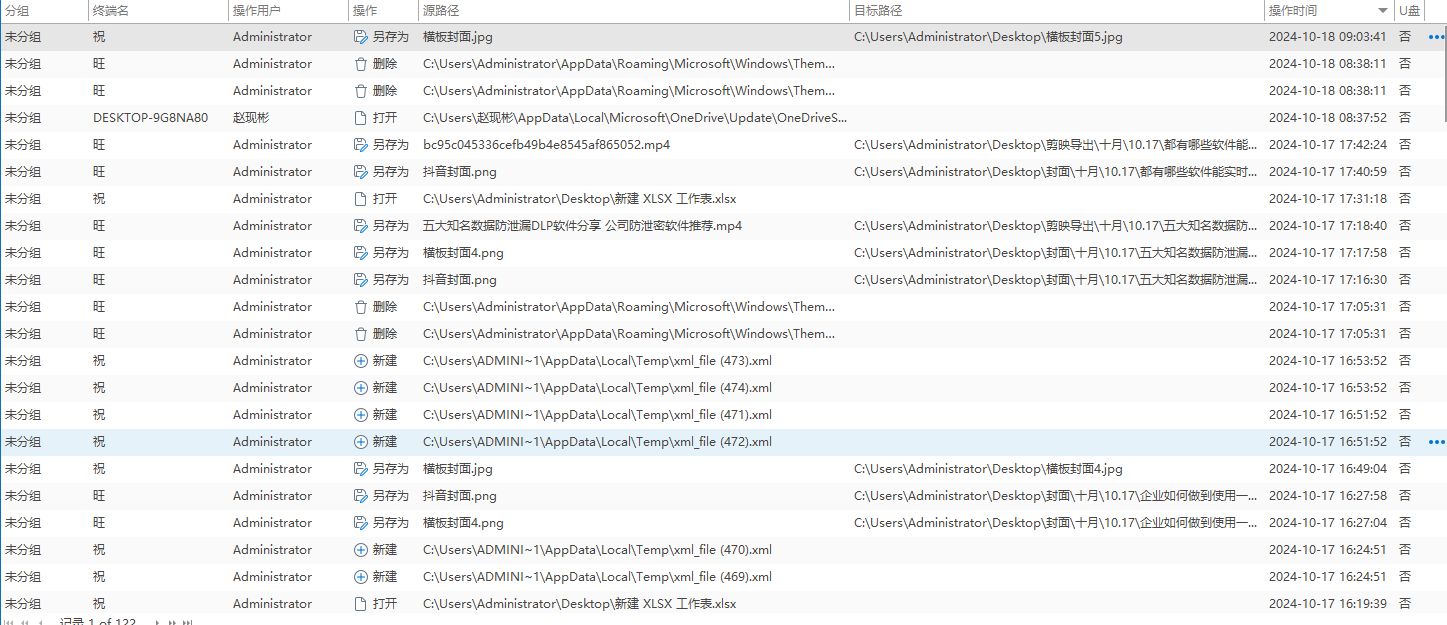Click the new-file plus icon for xml_file (471).xml
Screen dimensions: 1447x625
361,415
